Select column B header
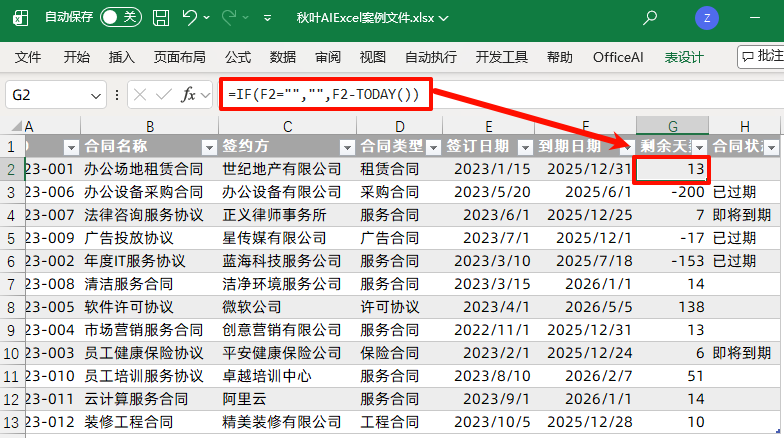Image resolution: width=784 pixels, height=438 pixels. pyautogui.click(x=150, y=126)
